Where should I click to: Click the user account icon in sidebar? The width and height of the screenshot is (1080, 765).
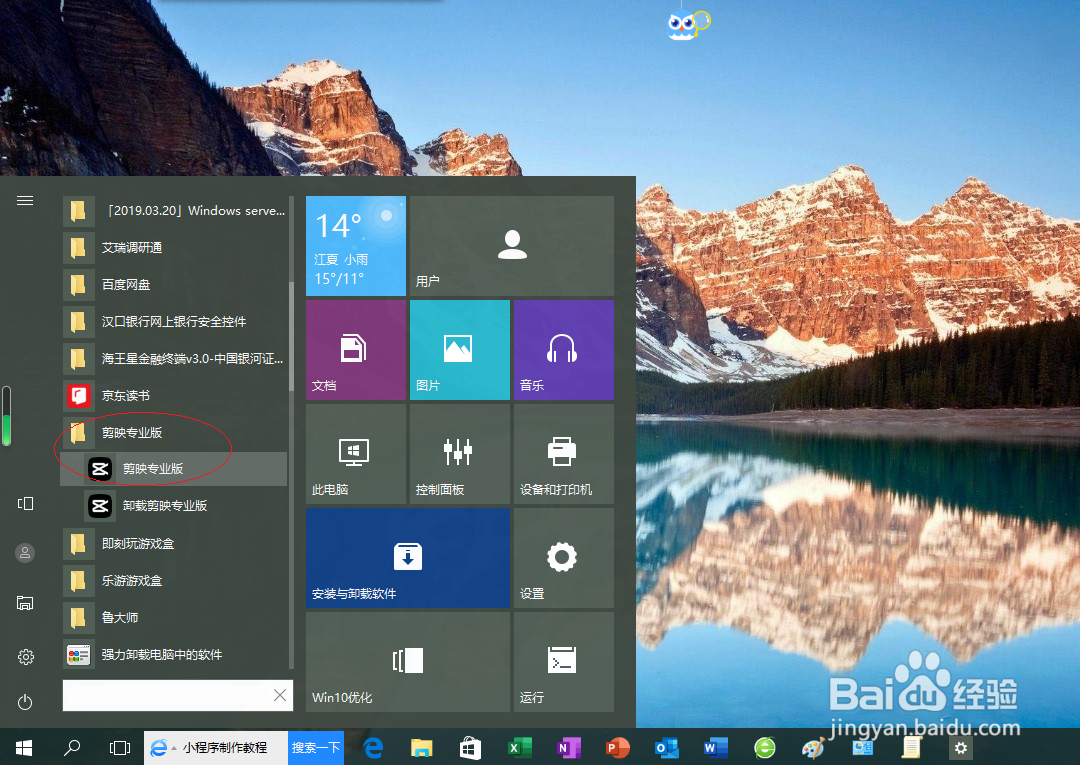coord(25,553)
